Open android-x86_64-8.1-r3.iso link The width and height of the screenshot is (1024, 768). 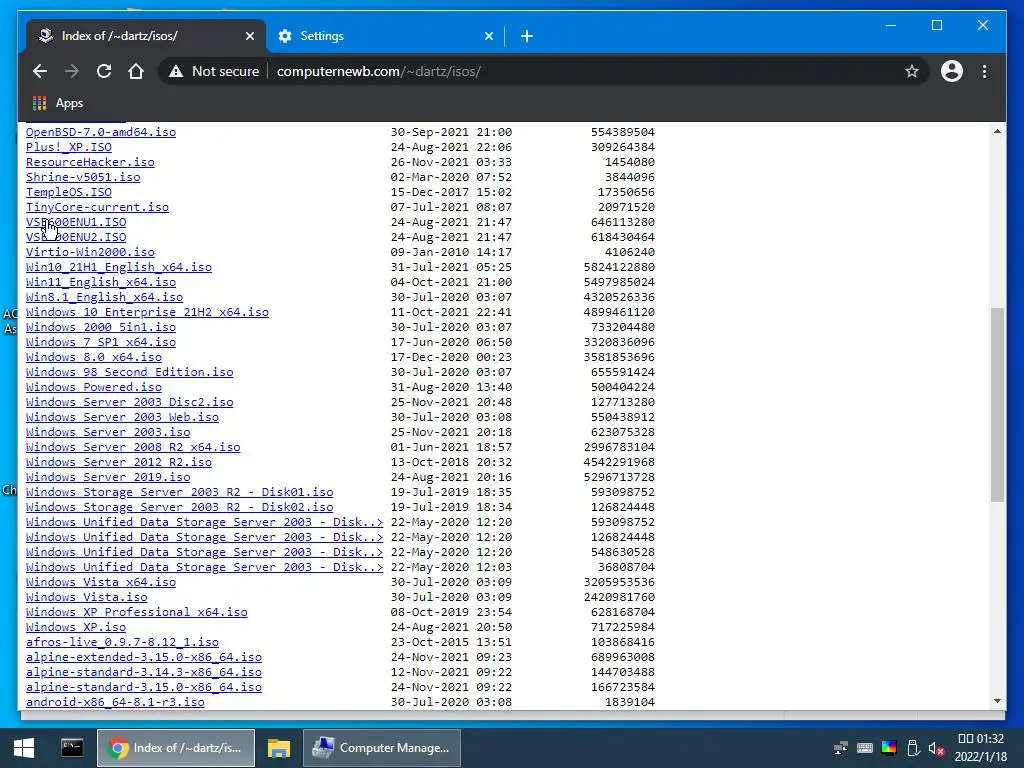click(115, 703)
